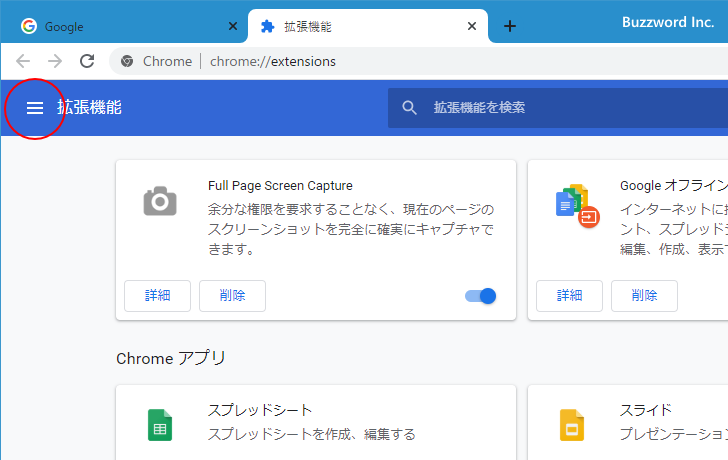Image resolution: width=728 pixels, height=460 pixels.
Task: Click the スプレッドシートを作成、編集する description
Action: [x=312, y=434]
